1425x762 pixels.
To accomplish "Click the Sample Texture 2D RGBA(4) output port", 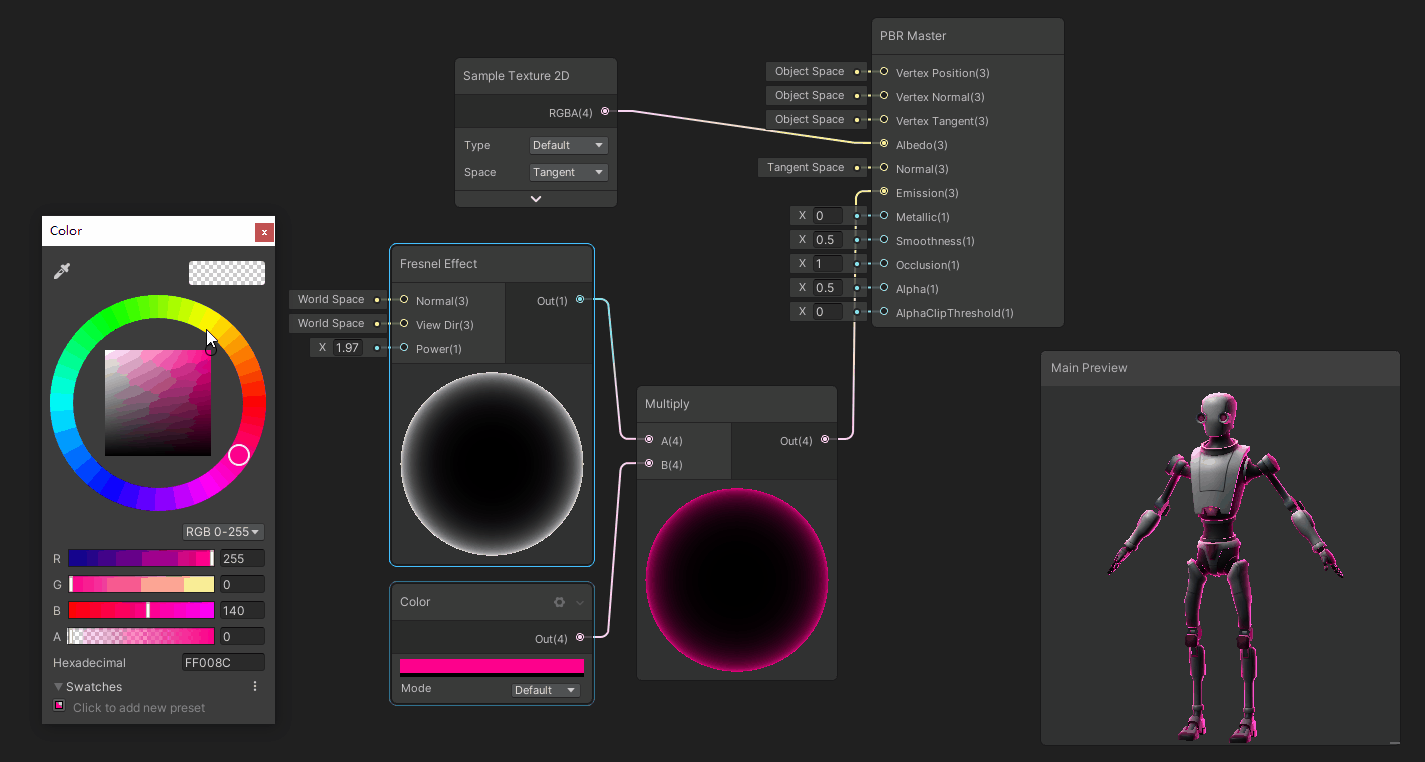I will pyautogui.click(x=605, y=112).
